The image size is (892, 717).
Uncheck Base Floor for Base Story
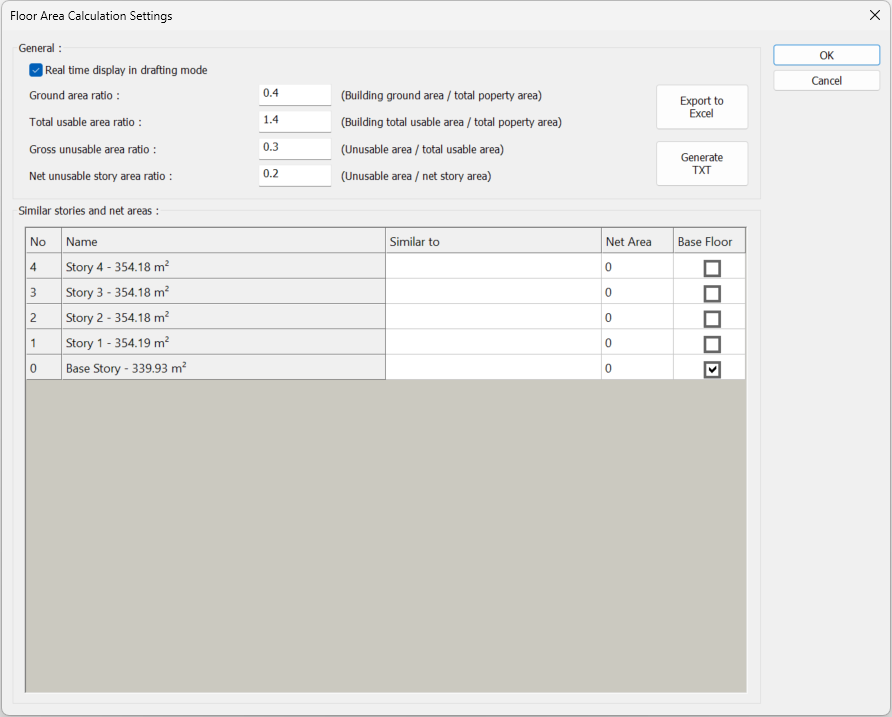711,369
